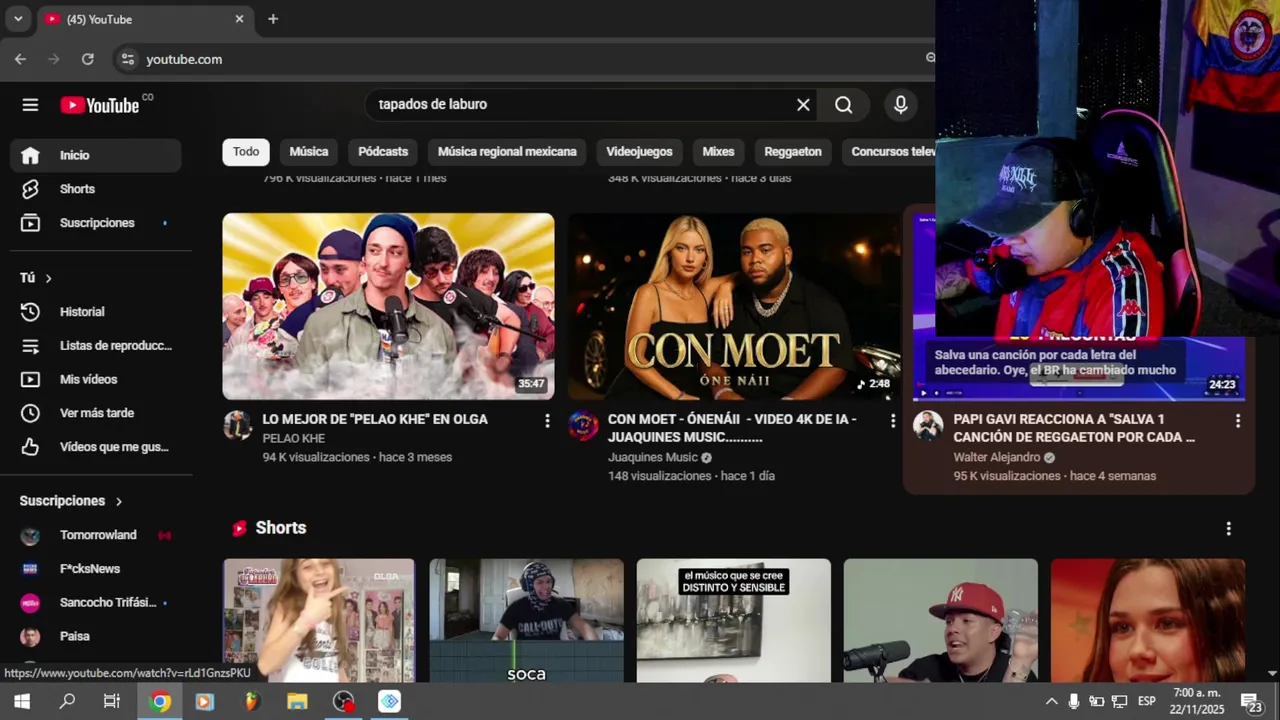The image size is (1280, 720).
Task: Reload the page with the refresh button
Action: point(88,59)
